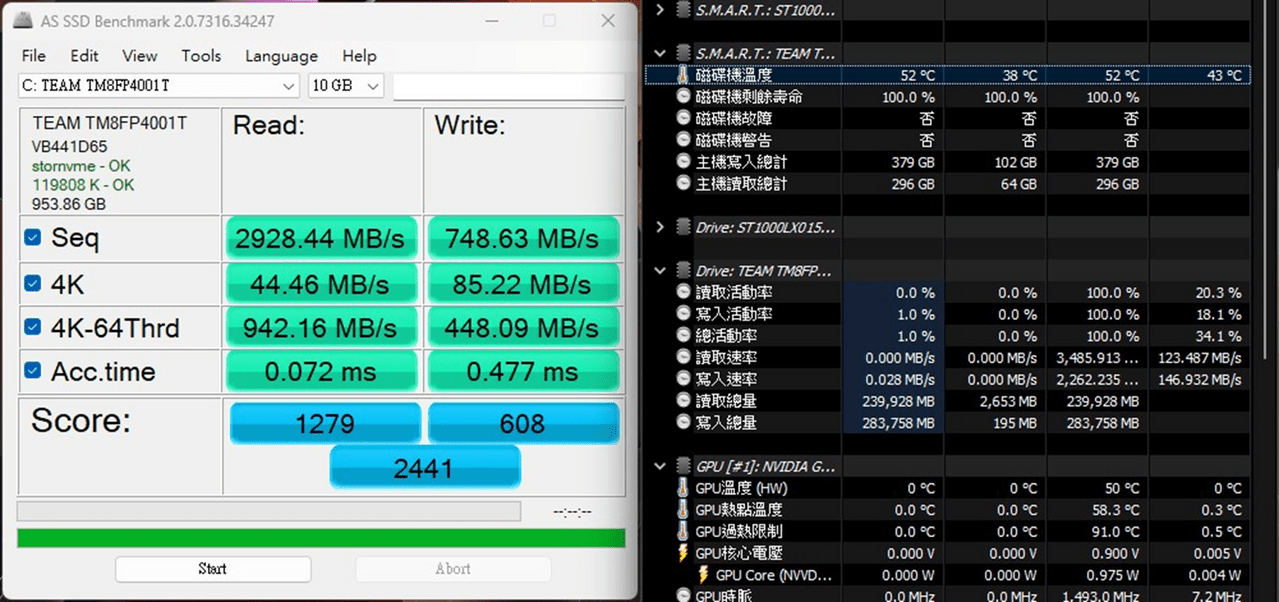Image resolution: width=1279 pixels, height=602 pixels.
Task: Click the drive chip icon for S.M.A.R.T.: TEAM T
Action: 683,53
